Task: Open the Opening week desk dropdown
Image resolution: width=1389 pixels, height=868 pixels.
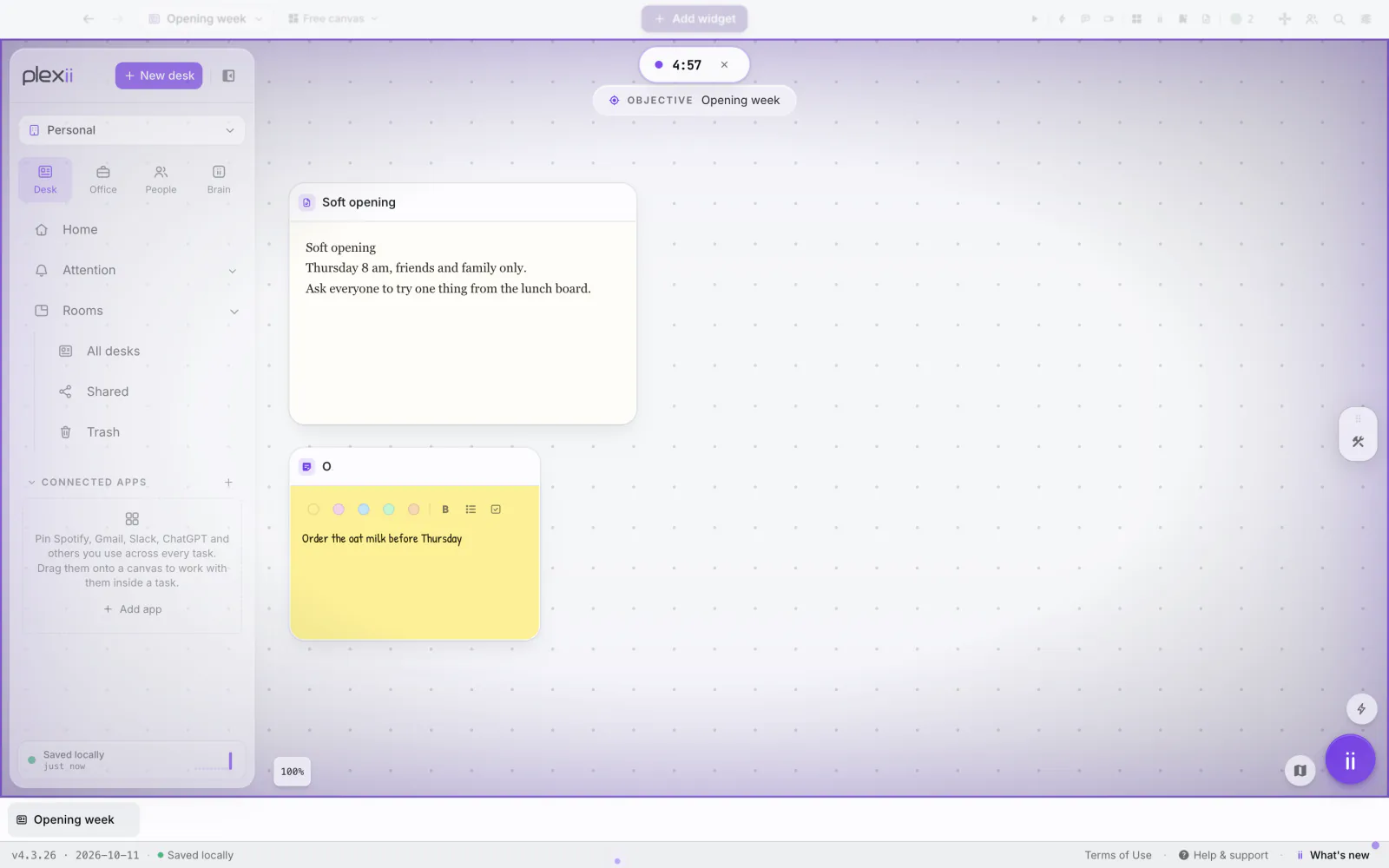Action: tap(205, 18)
